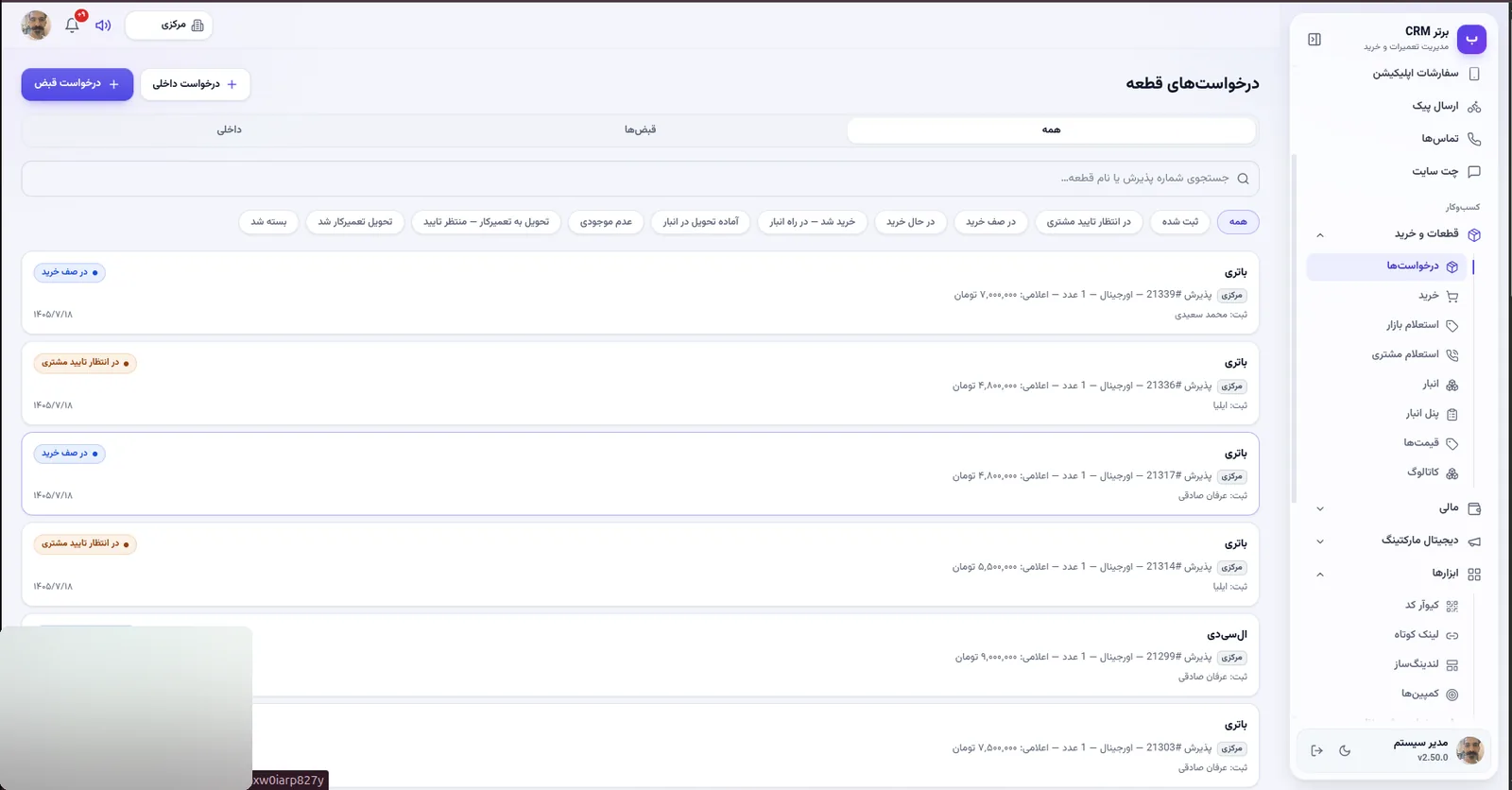Open تماس‌ها sidebar item
The width and height of the screenshot is (1512, 790).
pos(1450,139)
